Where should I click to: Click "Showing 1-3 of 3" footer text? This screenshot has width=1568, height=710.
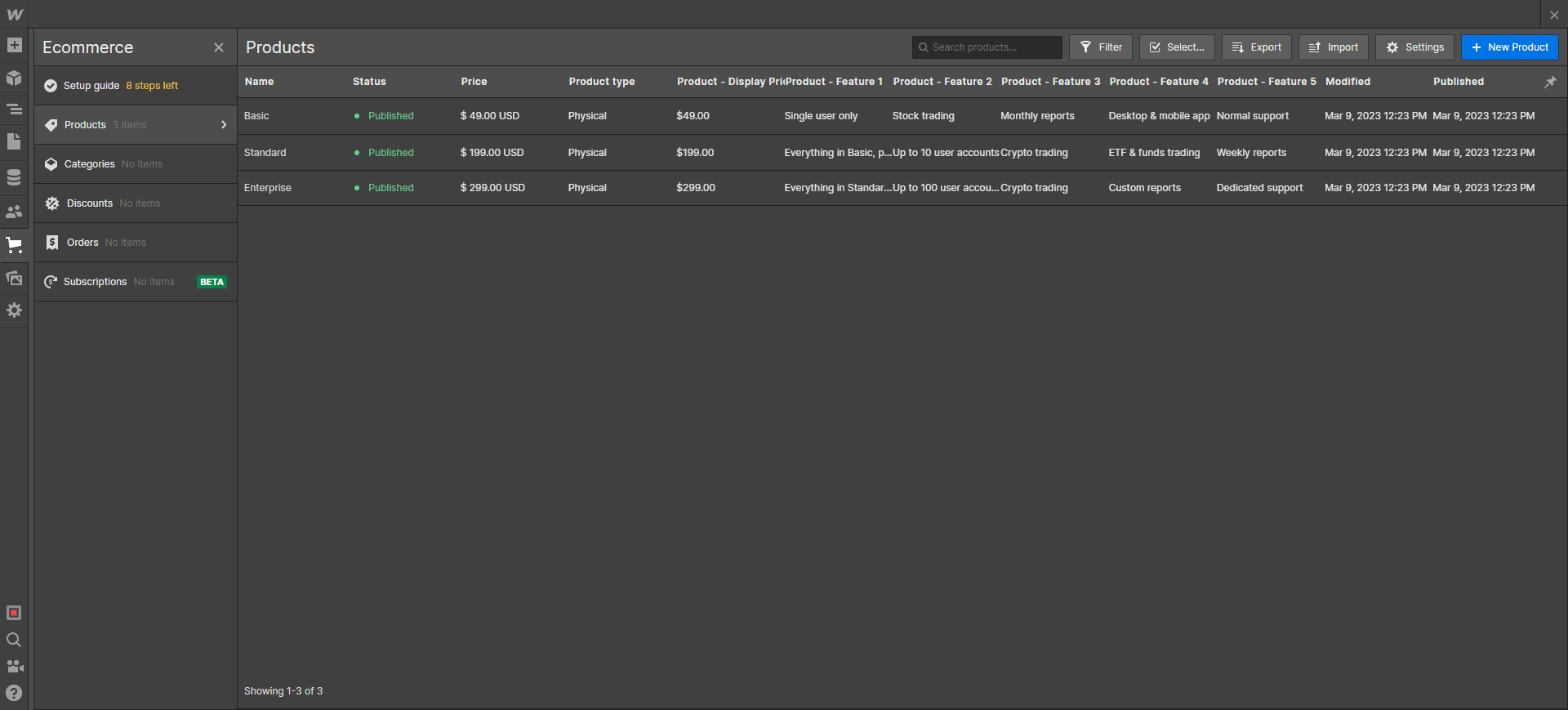[x=283, y=691]
